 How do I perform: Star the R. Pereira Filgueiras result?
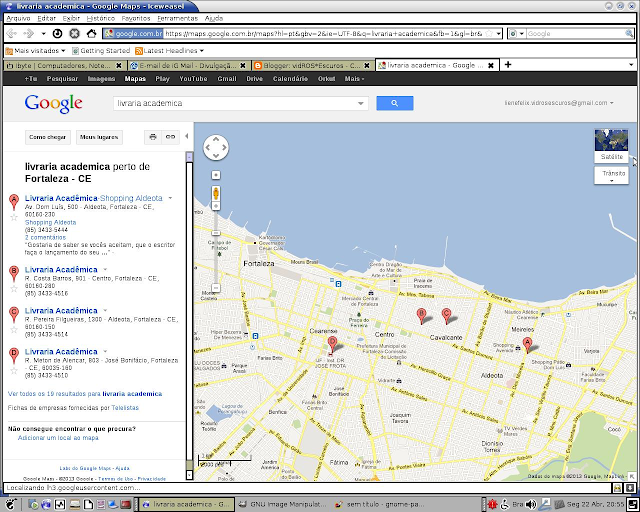click(14, 329)
